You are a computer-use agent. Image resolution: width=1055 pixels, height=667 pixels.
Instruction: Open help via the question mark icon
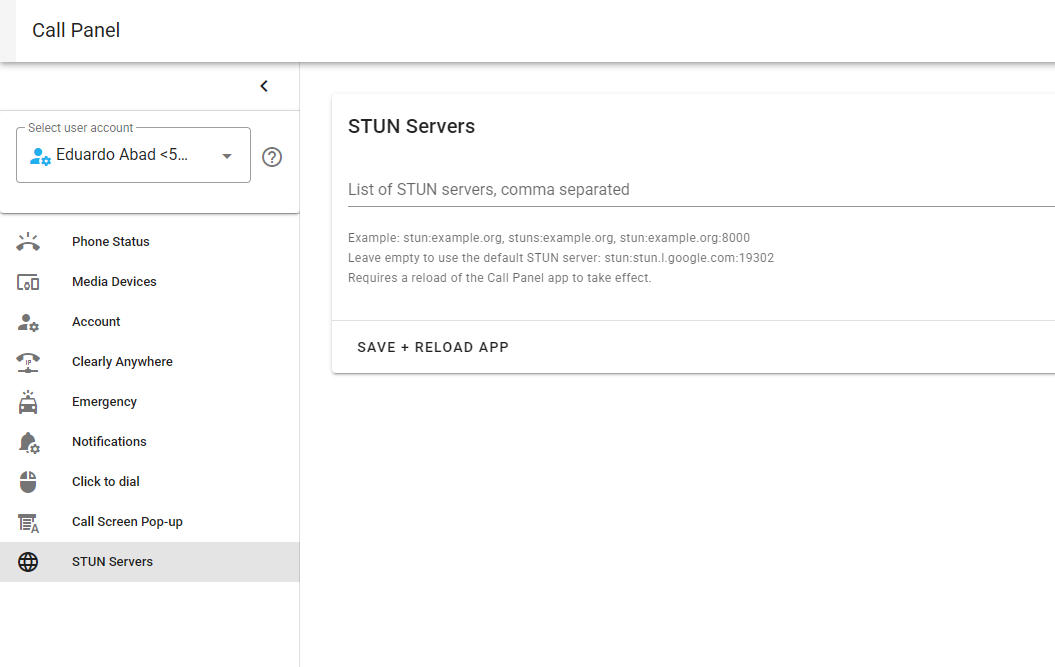click(x=272, y=157)
